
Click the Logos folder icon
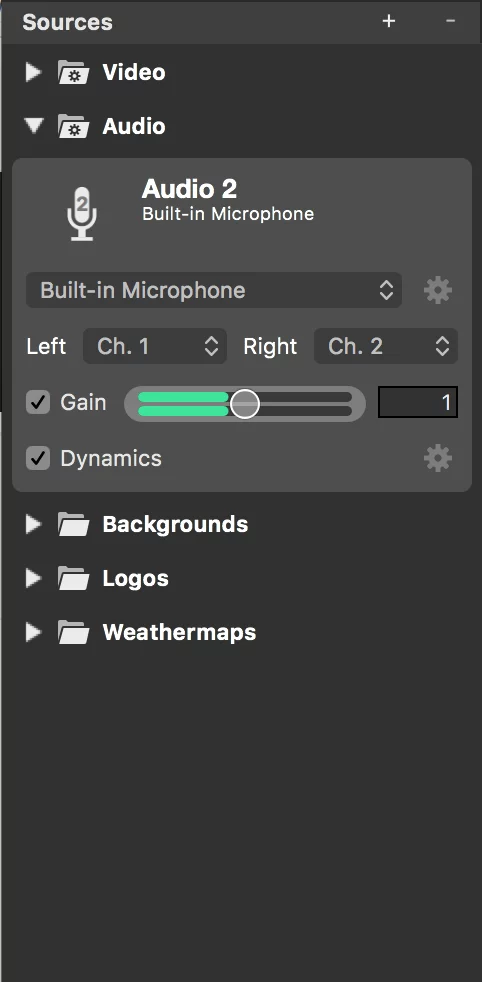pos(73,578)
